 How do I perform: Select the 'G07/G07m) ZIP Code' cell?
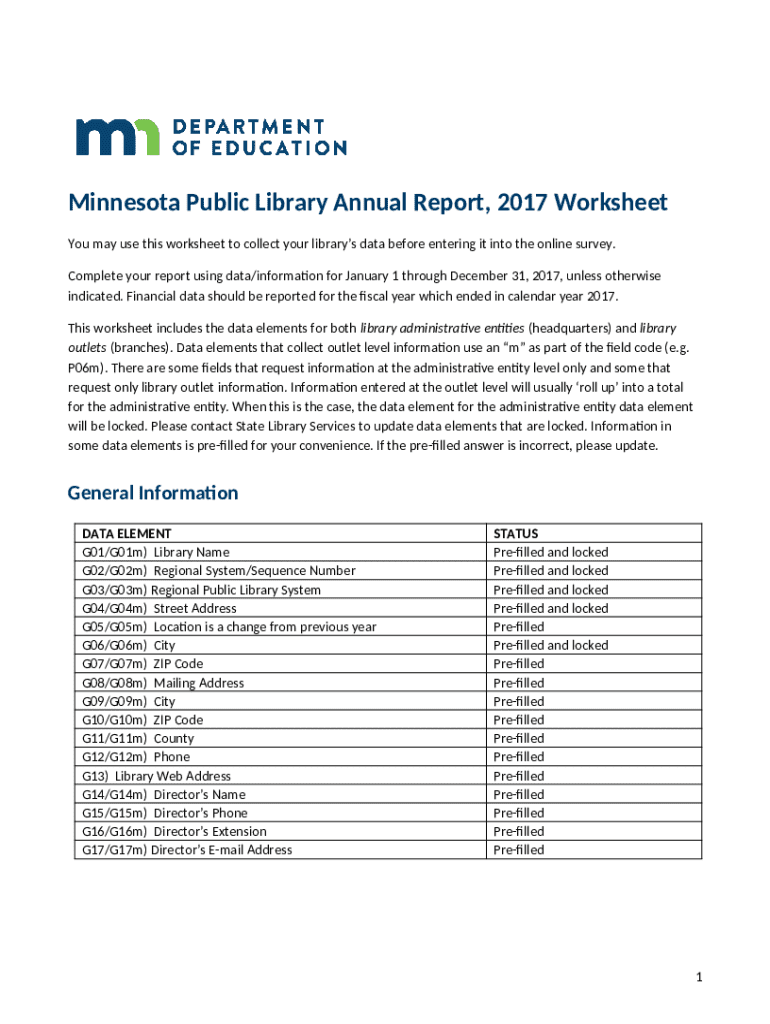coord(142,664)
